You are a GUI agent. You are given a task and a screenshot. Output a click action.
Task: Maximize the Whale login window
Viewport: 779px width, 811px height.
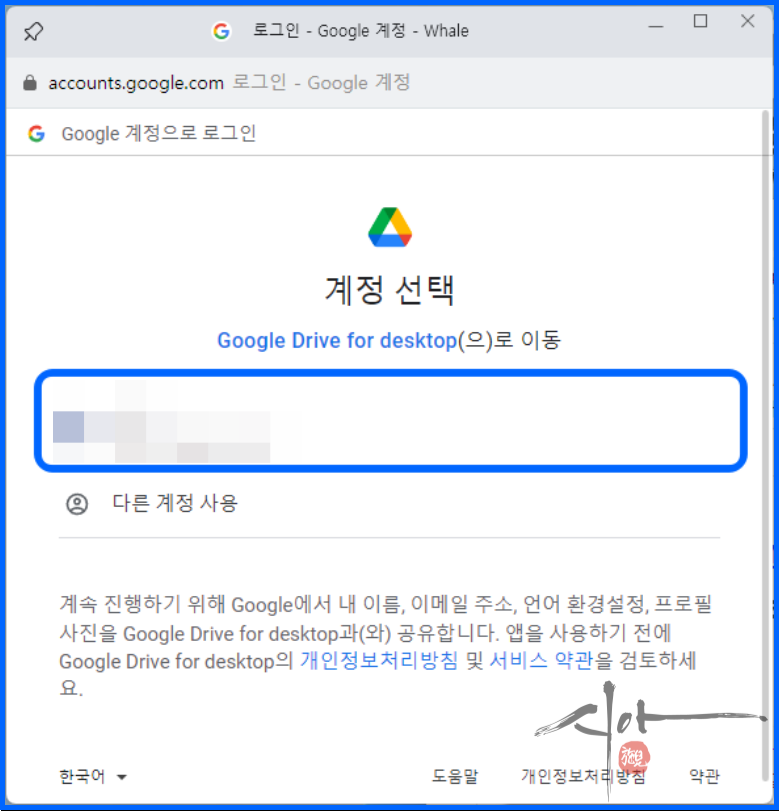pyautogui.click(x=700, y=22)
